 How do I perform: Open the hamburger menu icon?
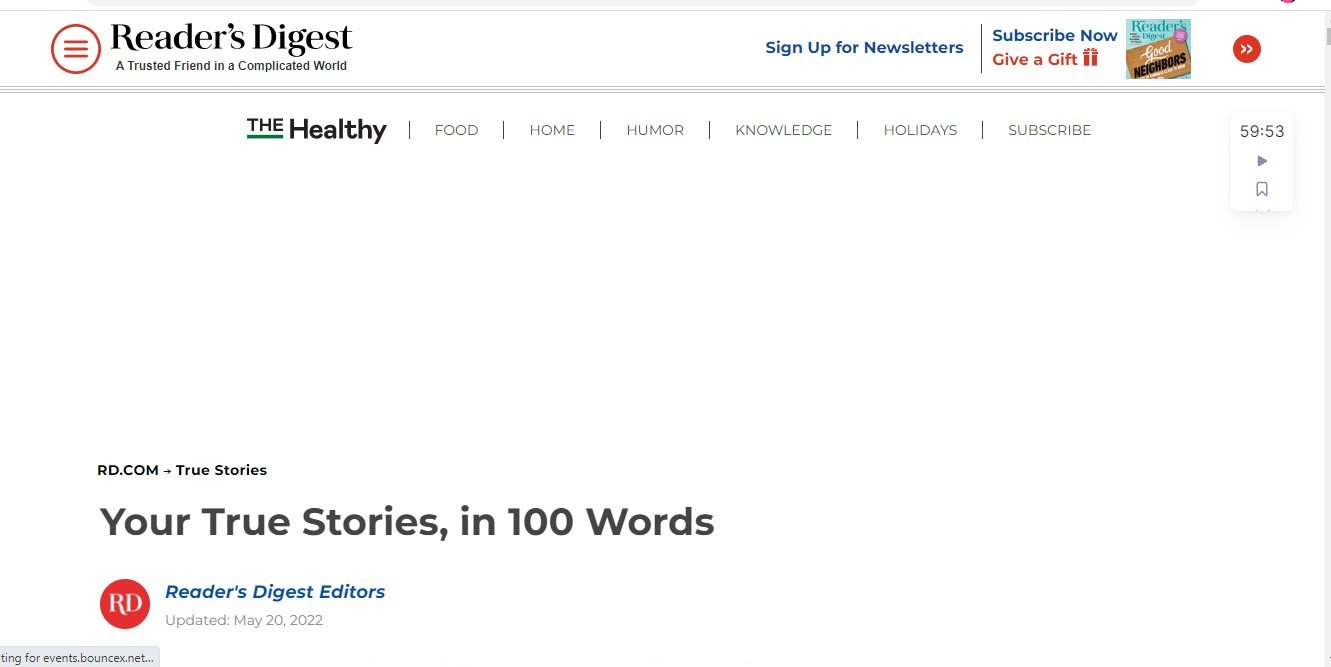[76, 48]
